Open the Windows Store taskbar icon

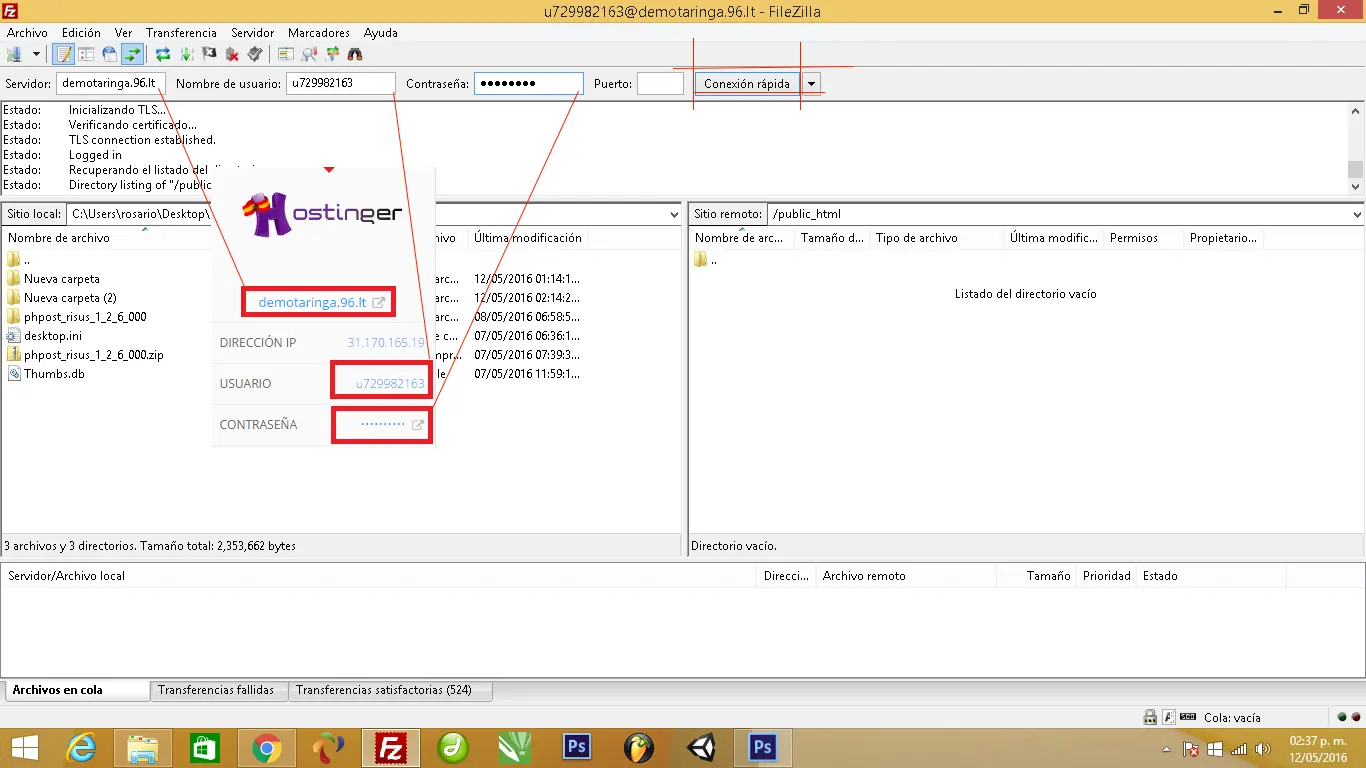point(204,748)
